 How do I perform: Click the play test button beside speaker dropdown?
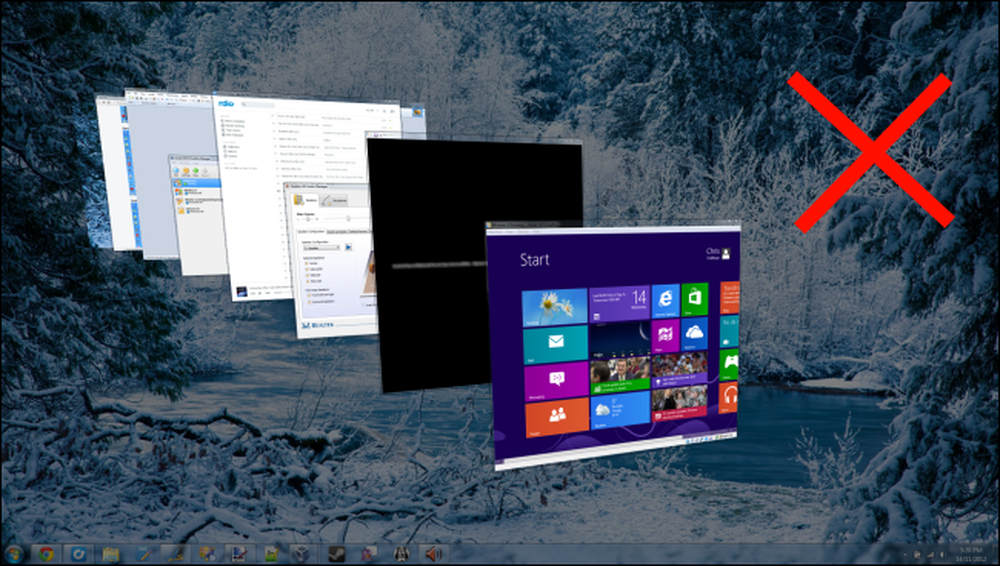(x=348, y=247)
